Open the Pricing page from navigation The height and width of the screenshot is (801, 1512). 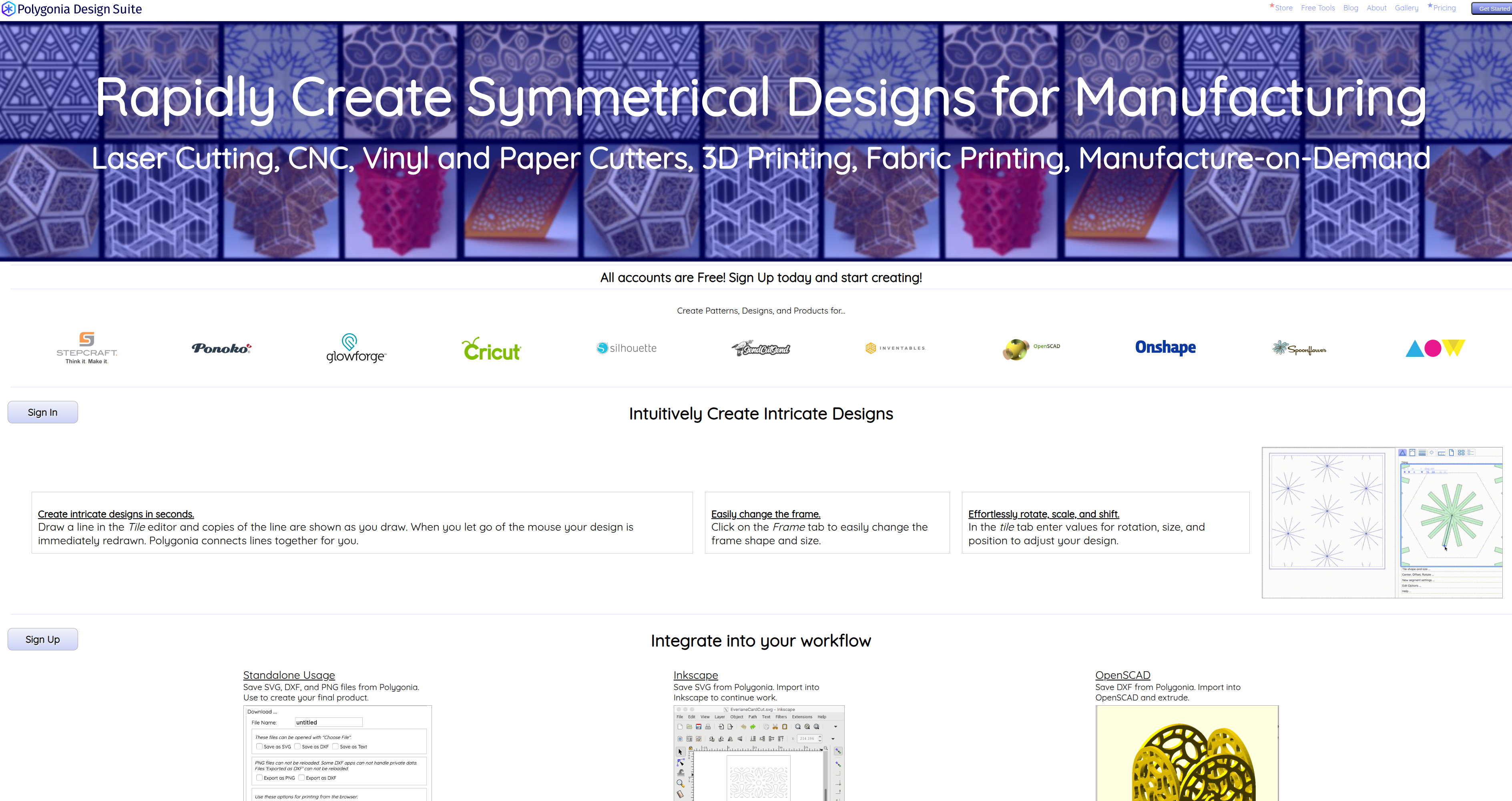tap(1444, 8)
